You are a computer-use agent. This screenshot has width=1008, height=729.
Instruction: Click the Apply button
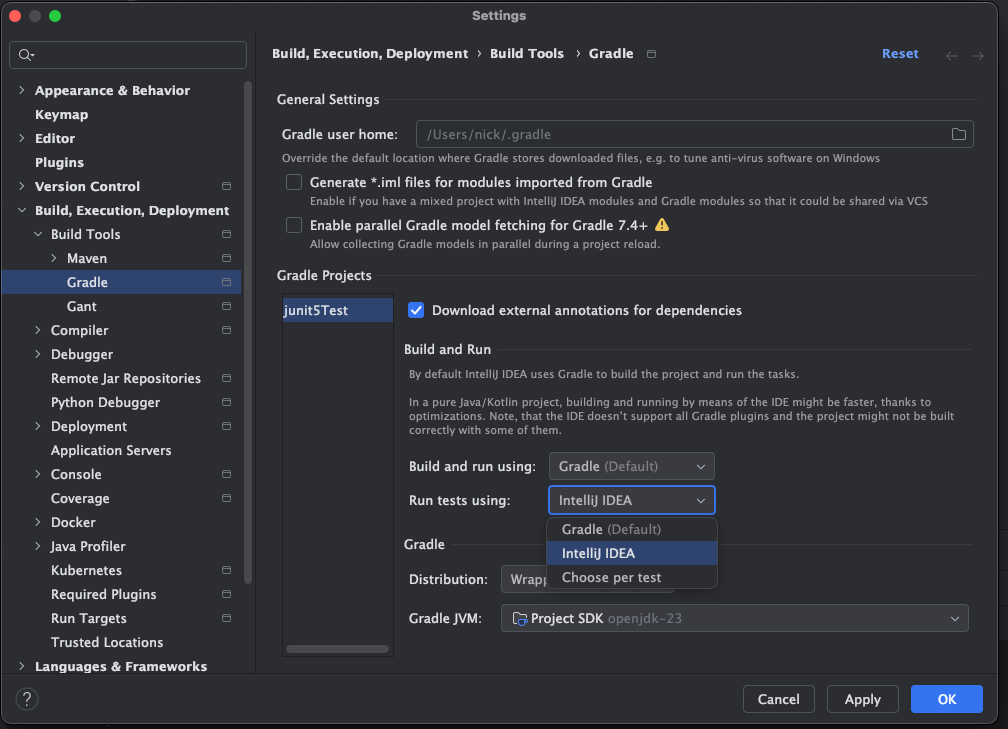tap(862, 699)
